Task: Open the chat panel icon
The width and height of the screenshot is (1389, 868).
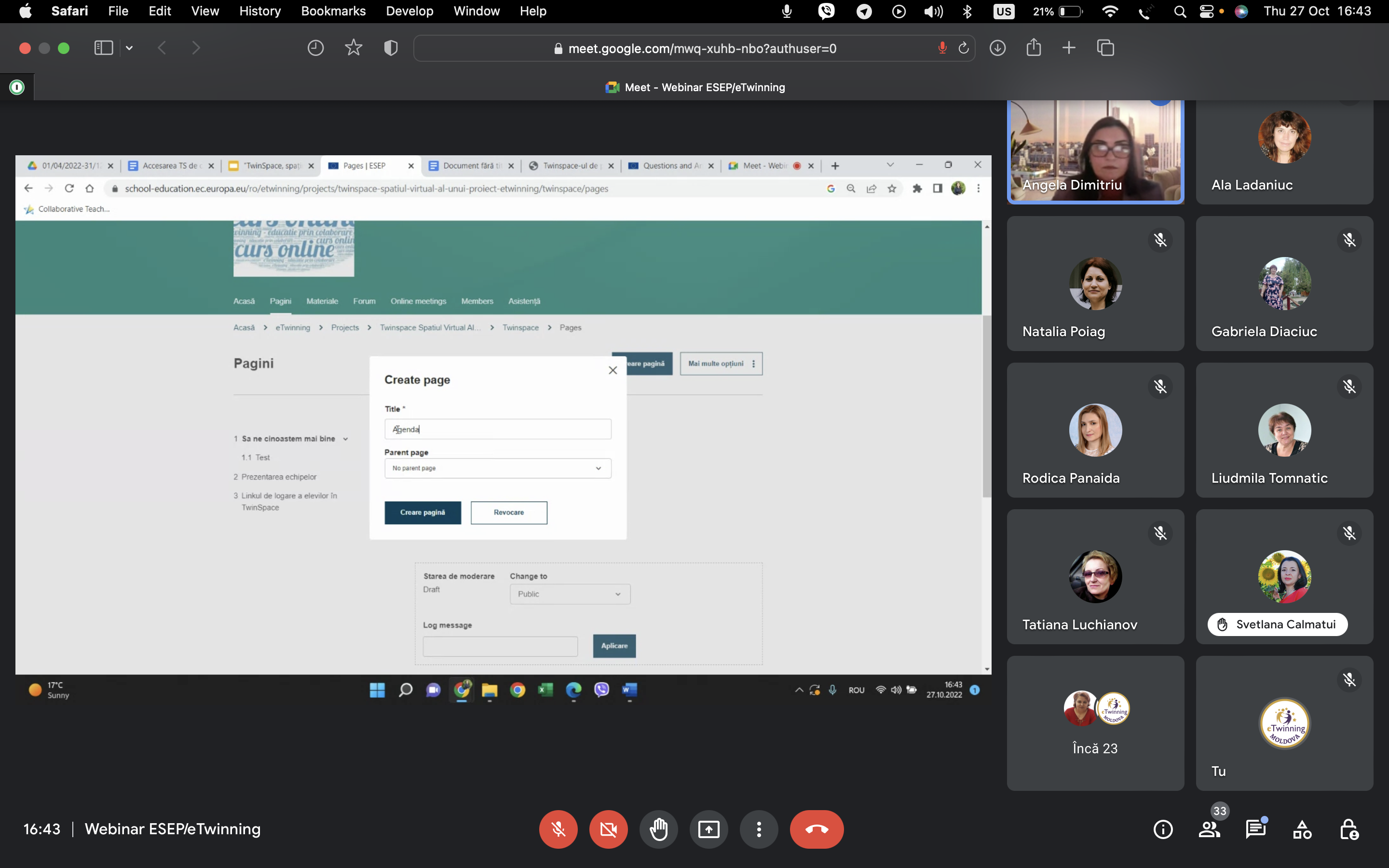Action: point(1256,829)
